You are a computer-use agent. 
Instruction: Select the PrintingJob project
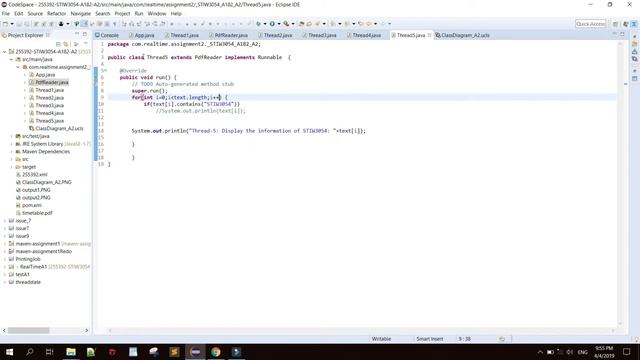pos(28,259)
